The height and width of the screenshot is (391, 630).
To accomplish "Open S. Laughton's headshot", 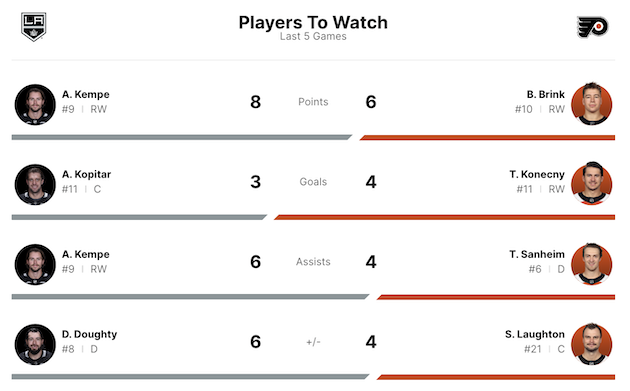I will point(591,344).
